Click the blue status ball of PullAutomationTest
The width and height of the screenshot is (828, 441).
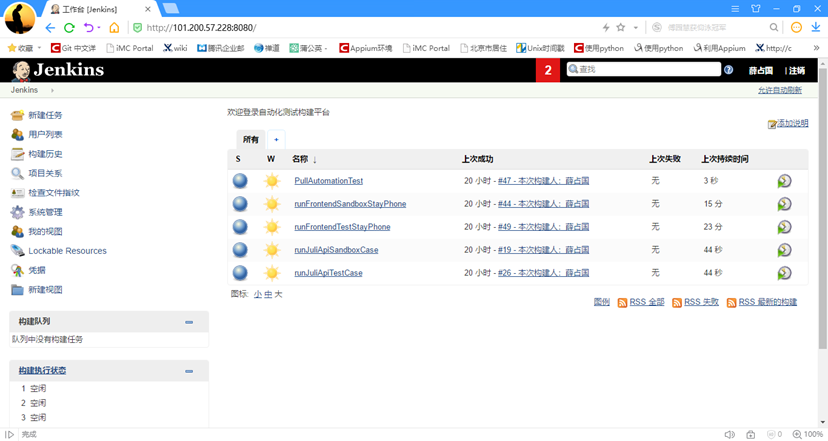[240, 181]
